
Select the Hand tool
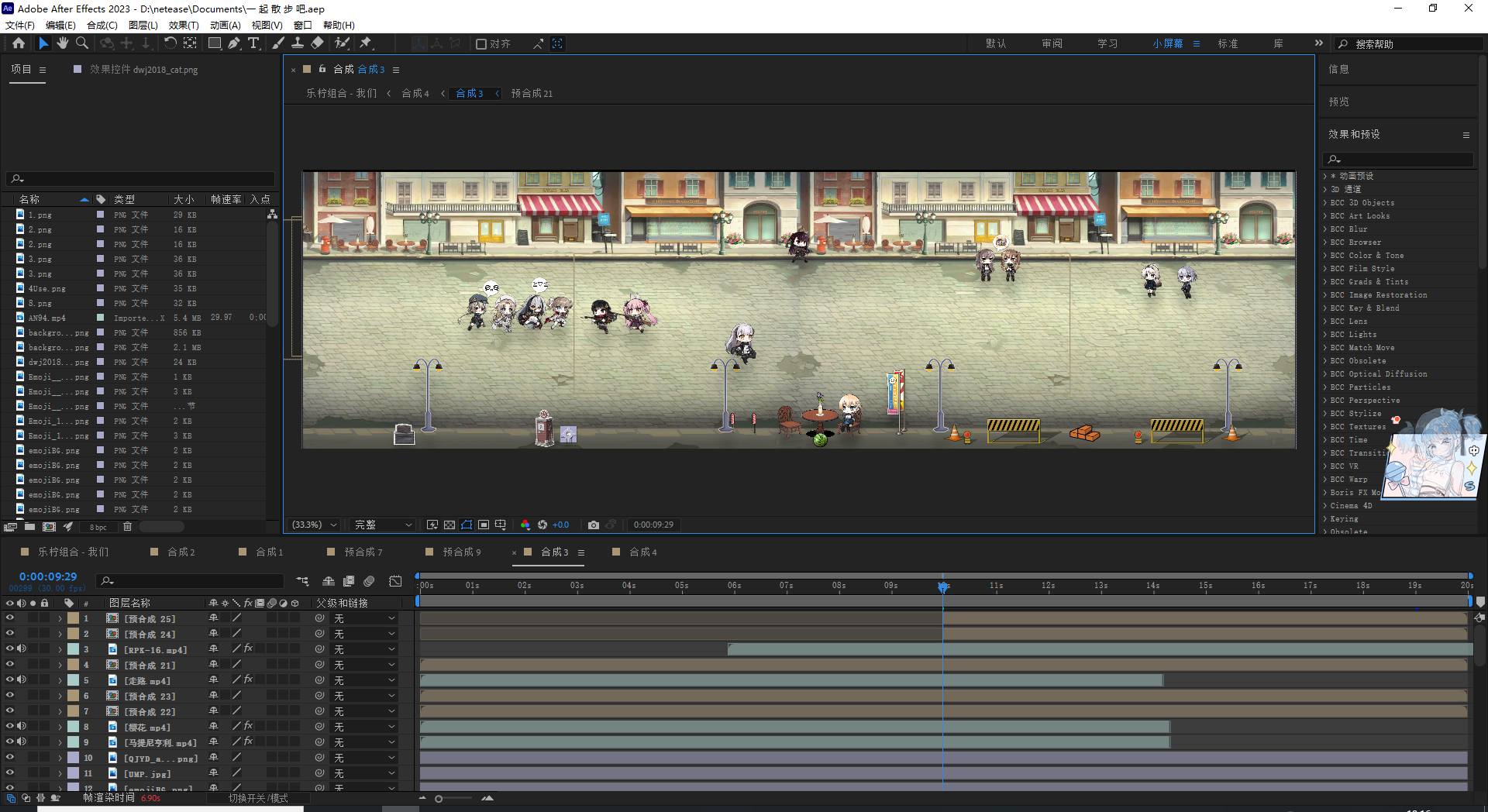tap(62, 43)
